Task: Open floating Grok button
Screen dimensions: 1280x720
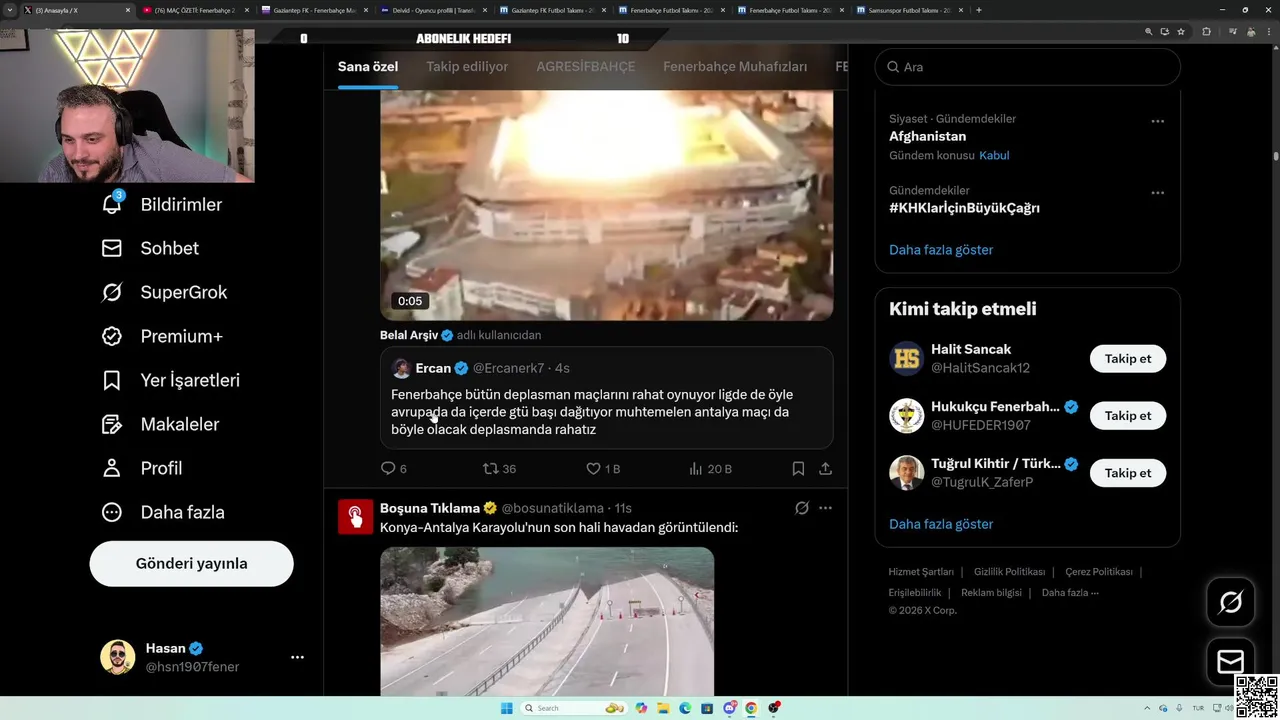Action: pyautogui.click(x=1230, y=602)
